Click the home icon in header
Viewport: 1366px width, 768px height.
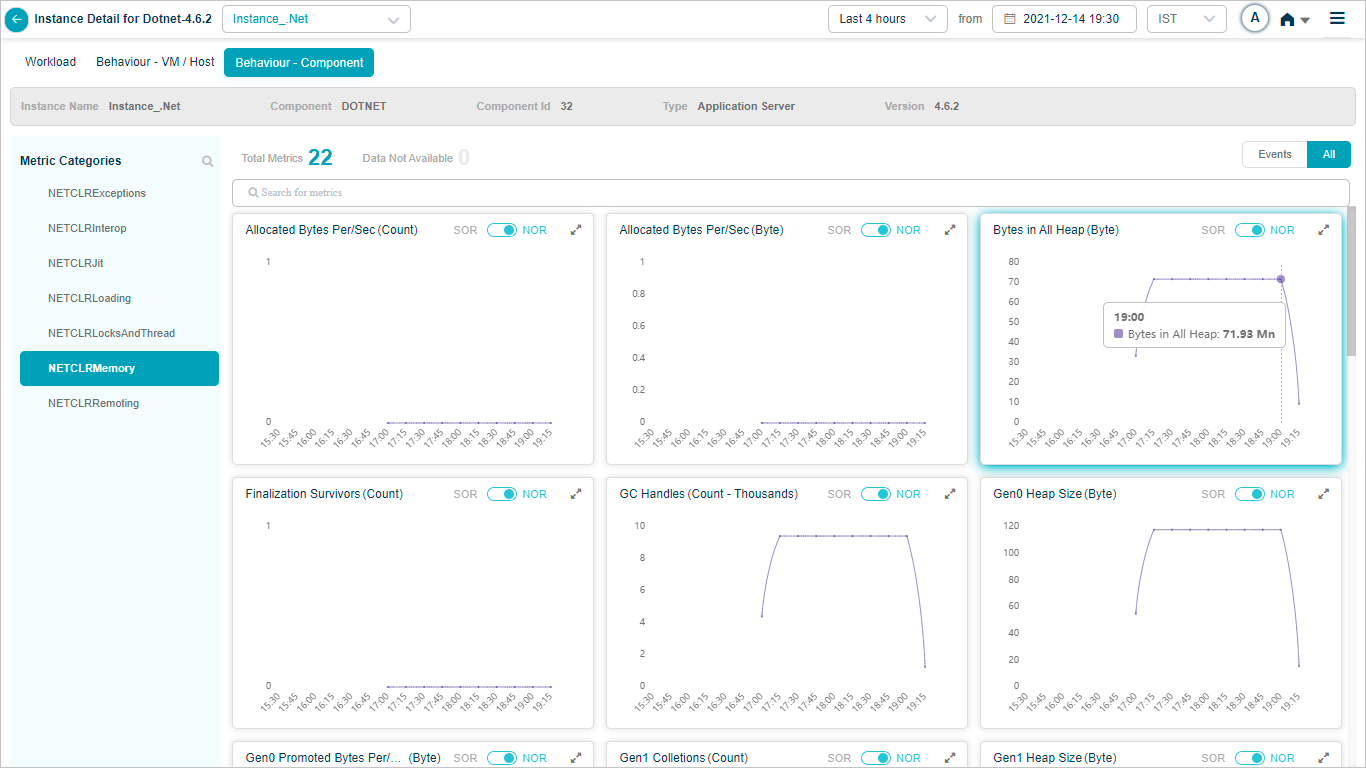pyautogui.click(x=1288, y=20)
